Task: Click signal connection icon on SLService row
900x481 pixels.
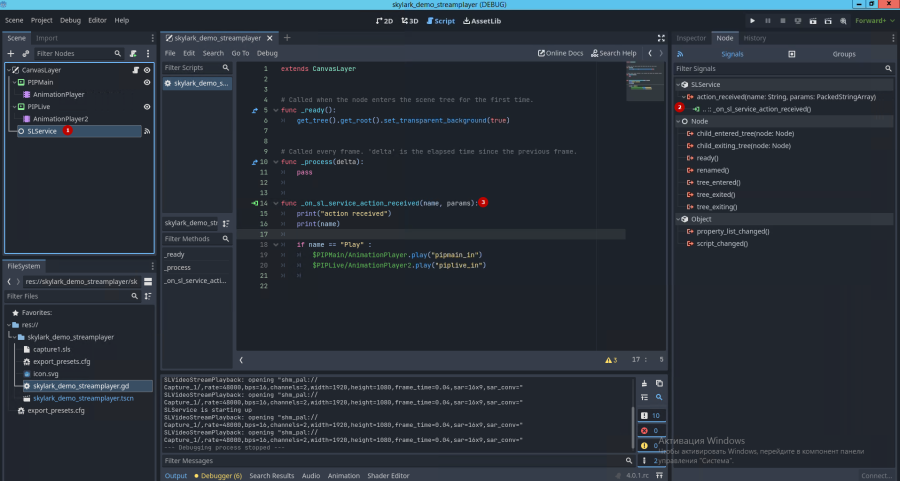Action: tap(147, 131)
